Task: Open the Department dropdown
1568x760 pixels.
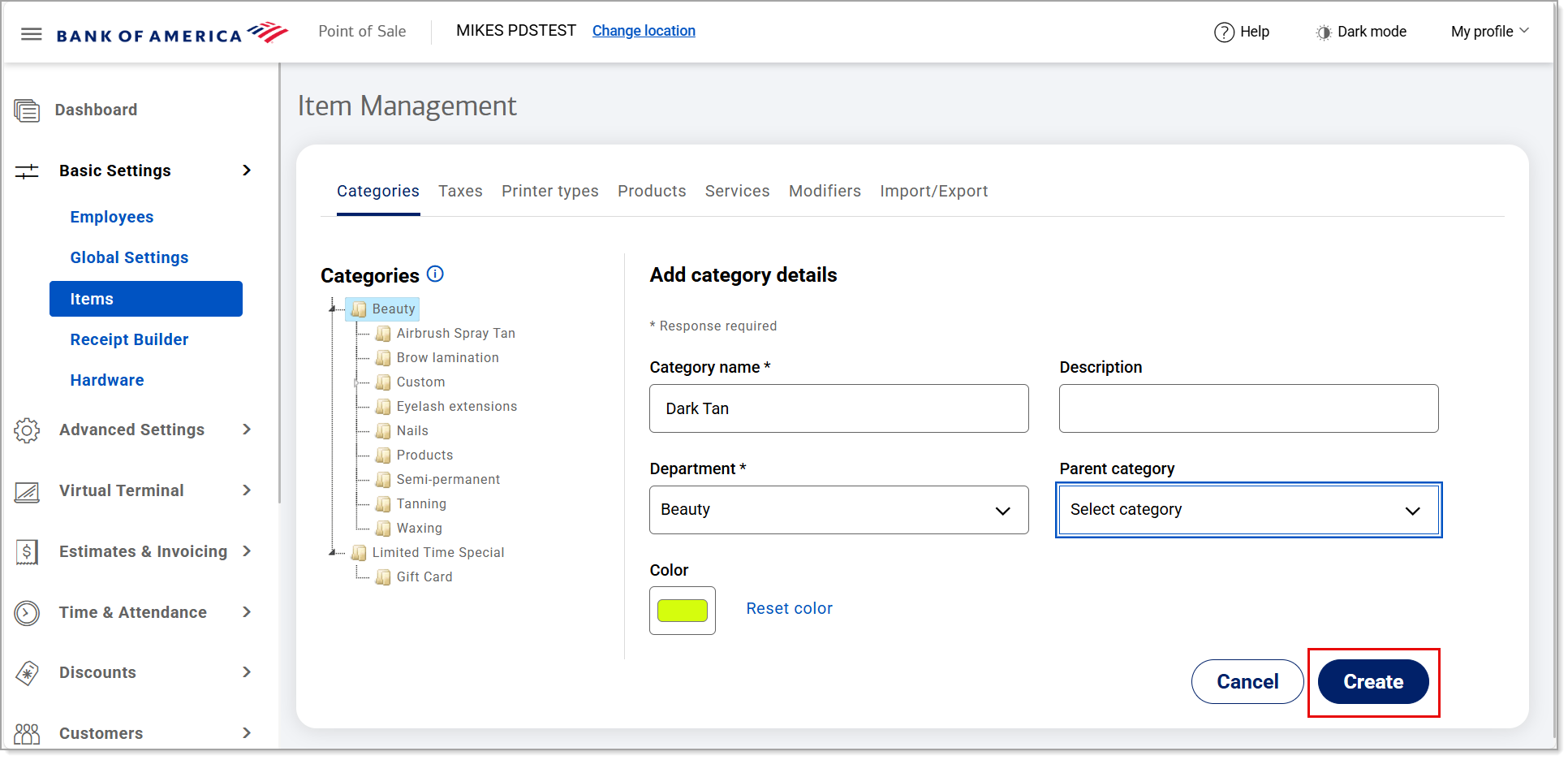Action: pos(839,510)
